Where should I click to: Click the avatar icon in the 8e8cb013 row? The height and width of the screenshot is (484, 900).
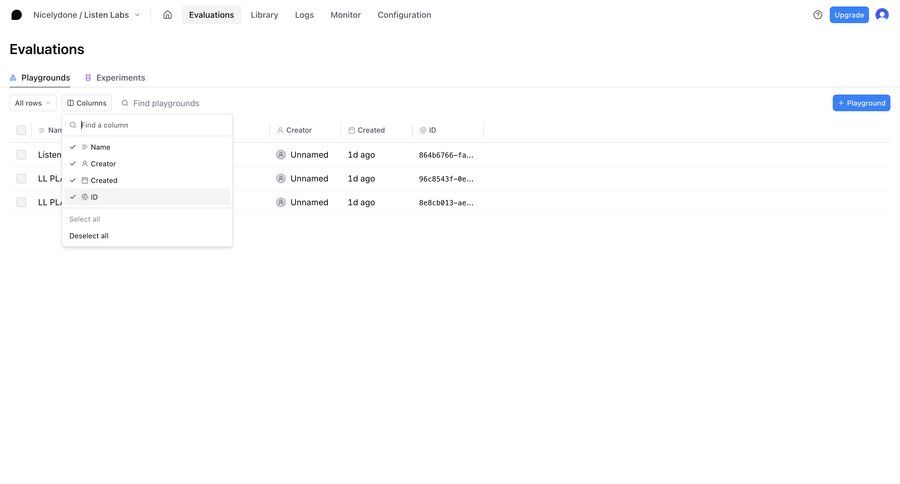281,202
